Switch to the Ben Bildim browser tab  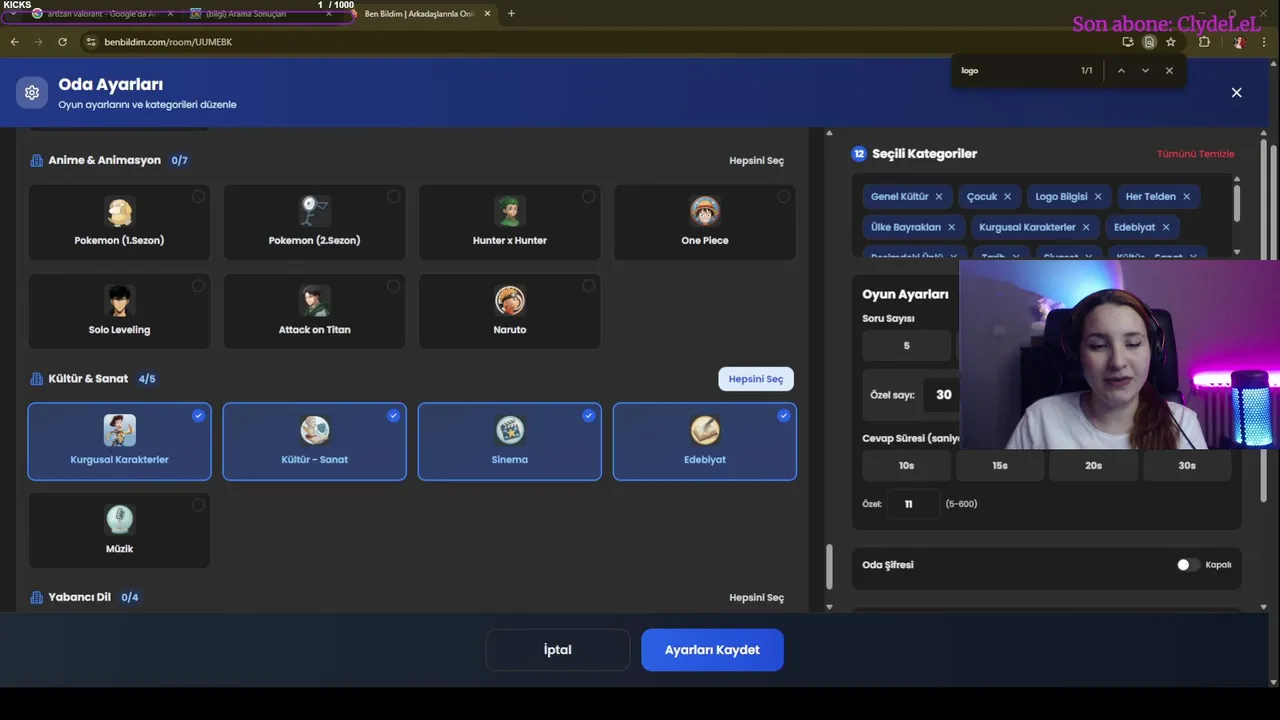(x=420, y=14)
